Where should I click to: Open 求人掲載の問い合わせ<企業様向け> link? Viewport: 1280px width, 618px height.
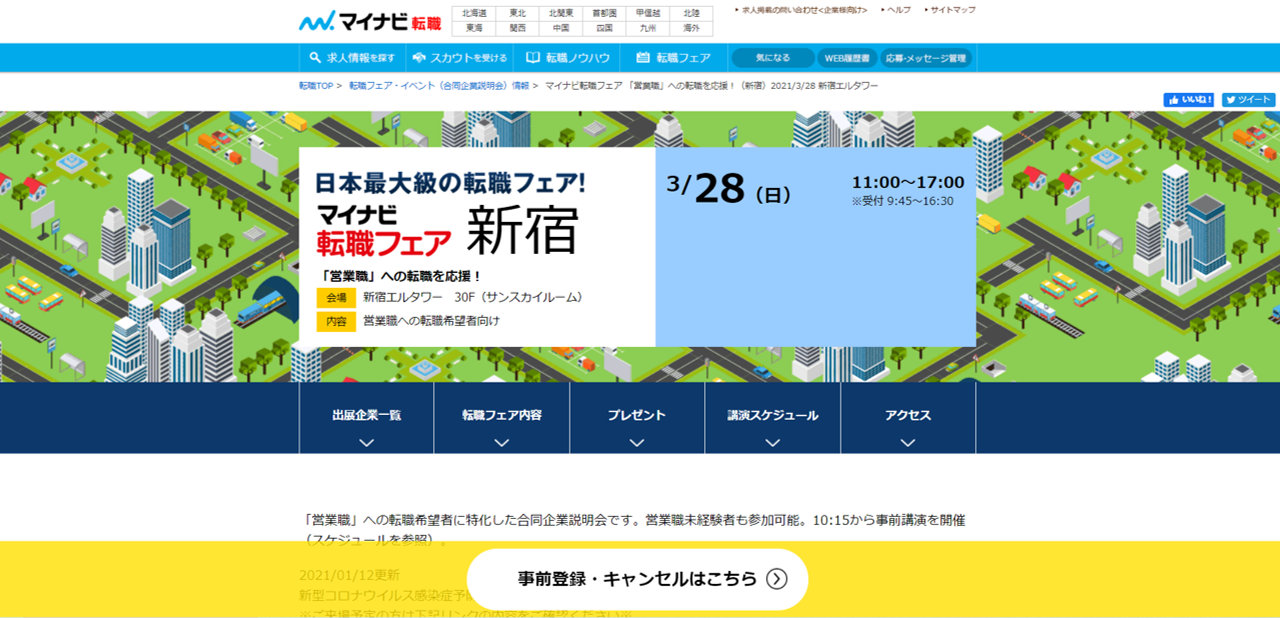802,10
